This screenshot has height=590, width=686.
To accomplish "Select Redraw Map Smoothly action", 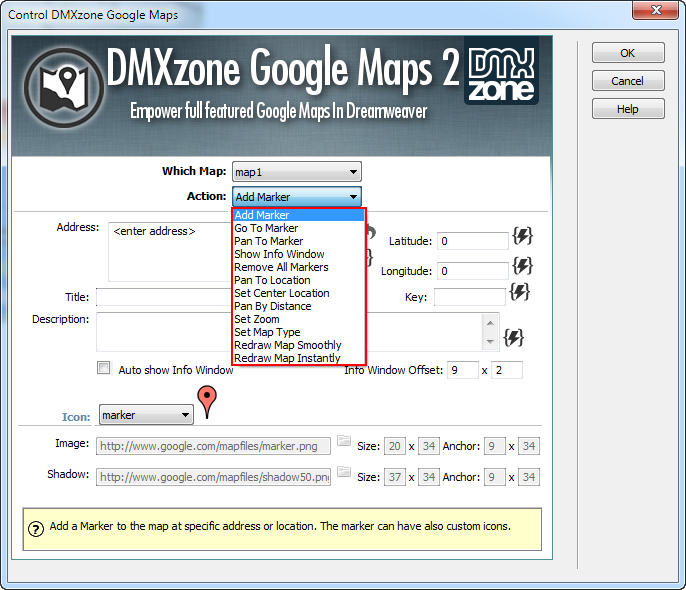I will (x=299, y=345).
